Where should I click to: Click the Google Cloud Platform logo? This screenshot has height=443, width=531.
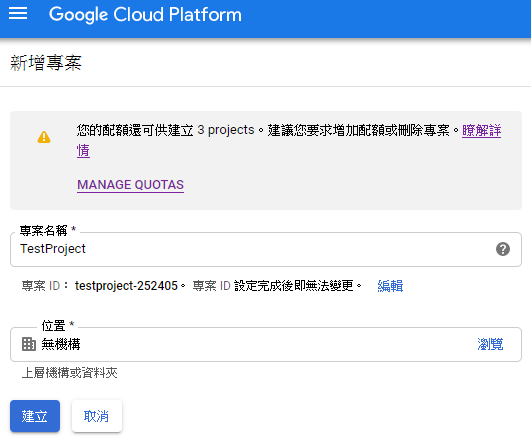coord(145,15)
